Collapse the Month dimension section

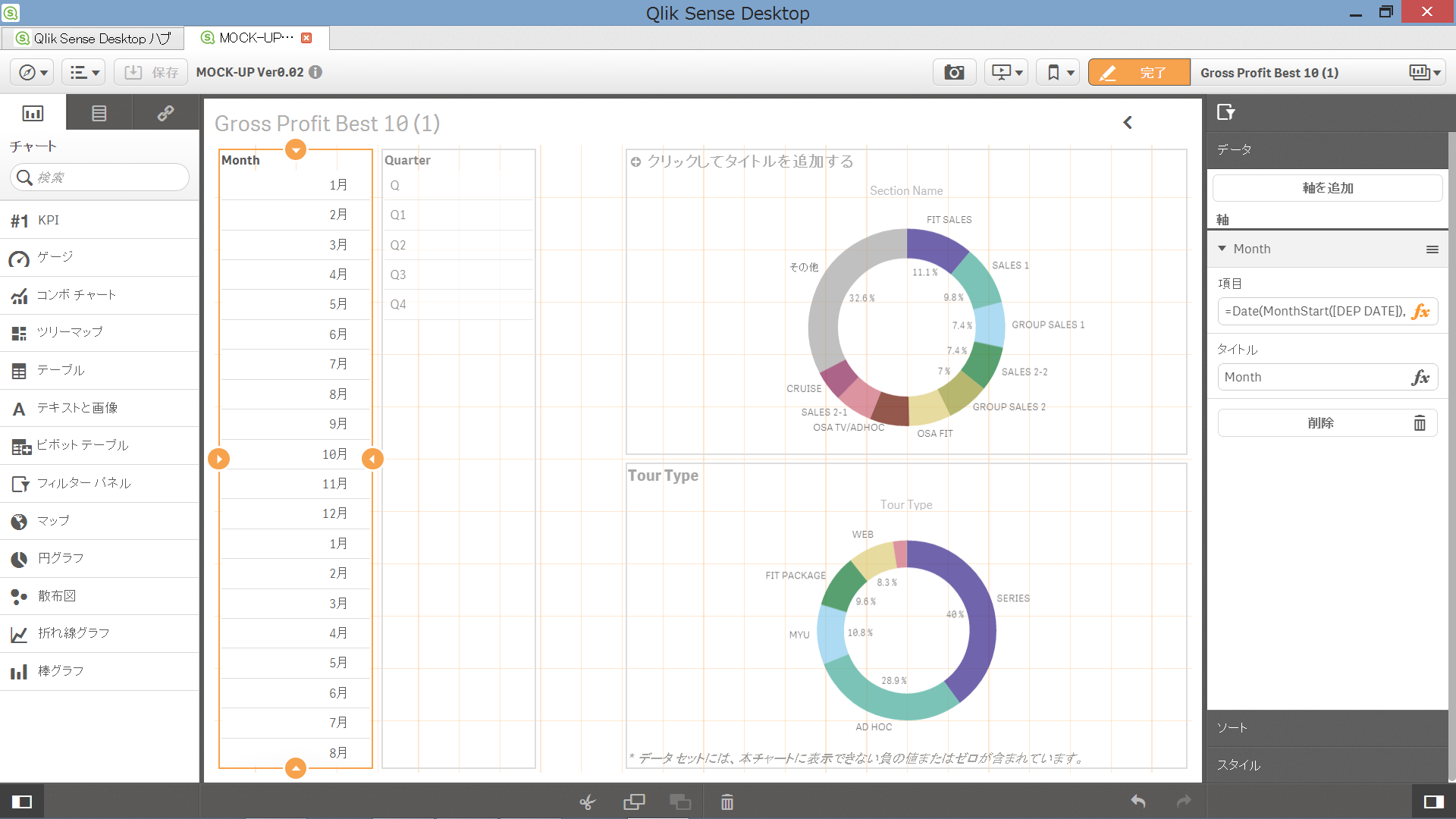pyautogui.click(x=1222, y=249)
